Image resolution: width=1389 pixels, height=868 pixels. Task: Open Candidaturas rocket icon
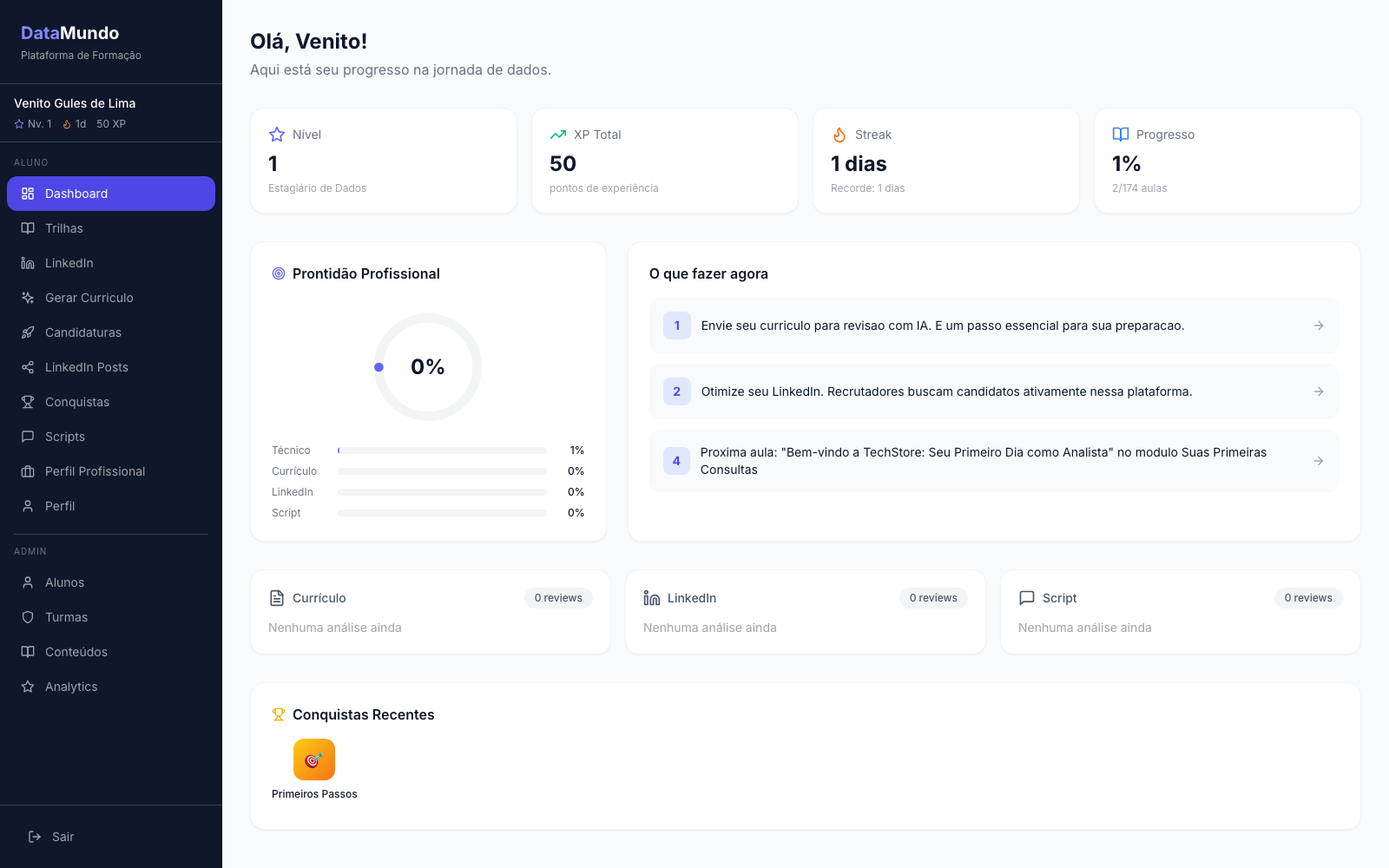click(x=28, y=332)
